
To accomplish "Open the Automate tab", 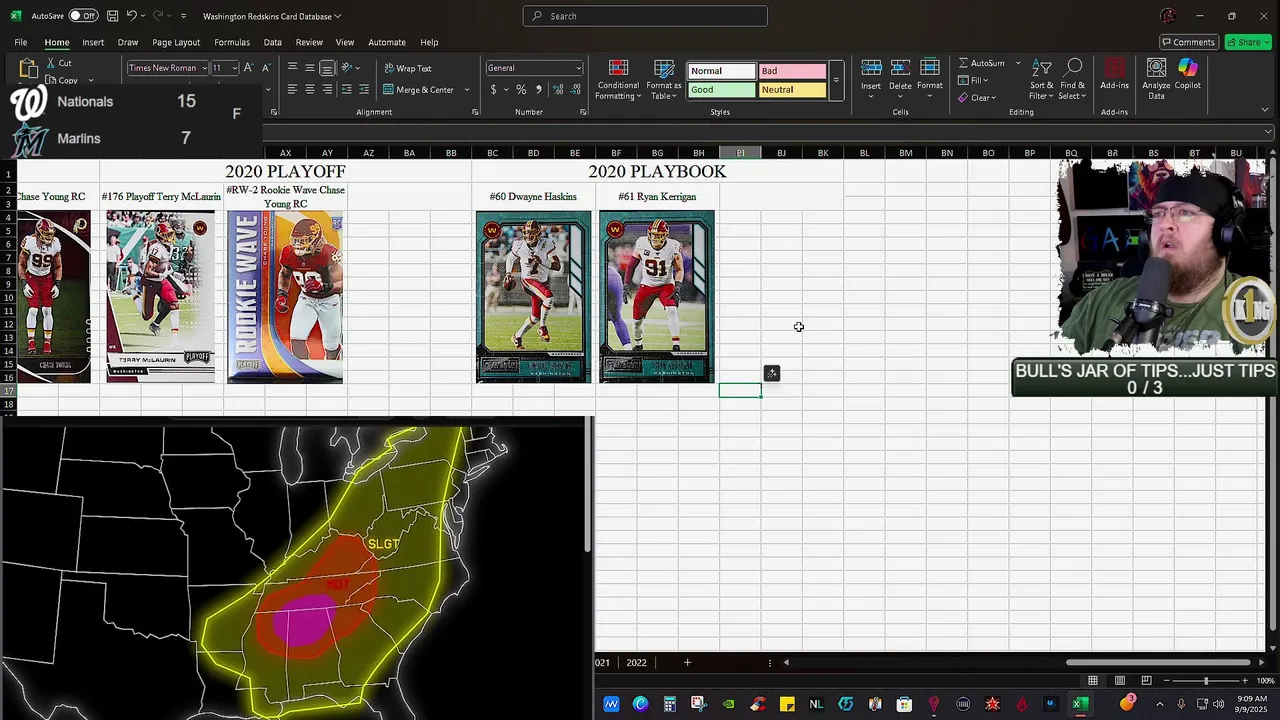I will (387, 42).
